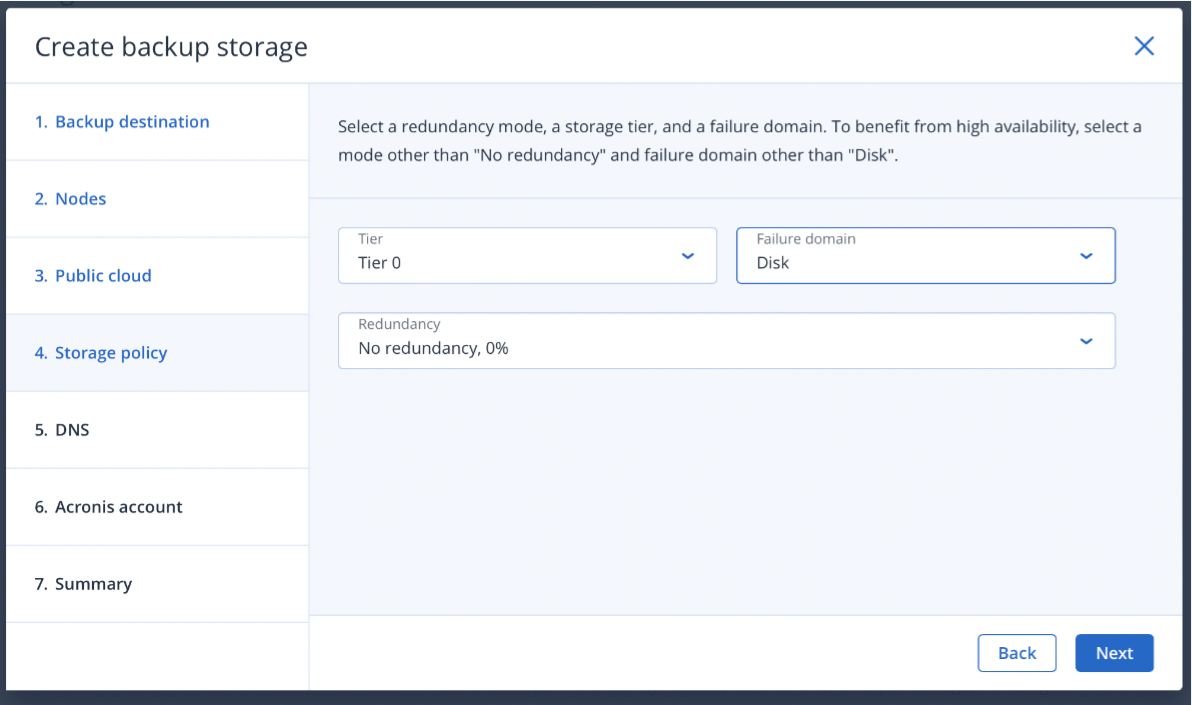The image size is (1192, 705).
Task: Click the redundancy mode instruction text
Action: pos(739,141)
